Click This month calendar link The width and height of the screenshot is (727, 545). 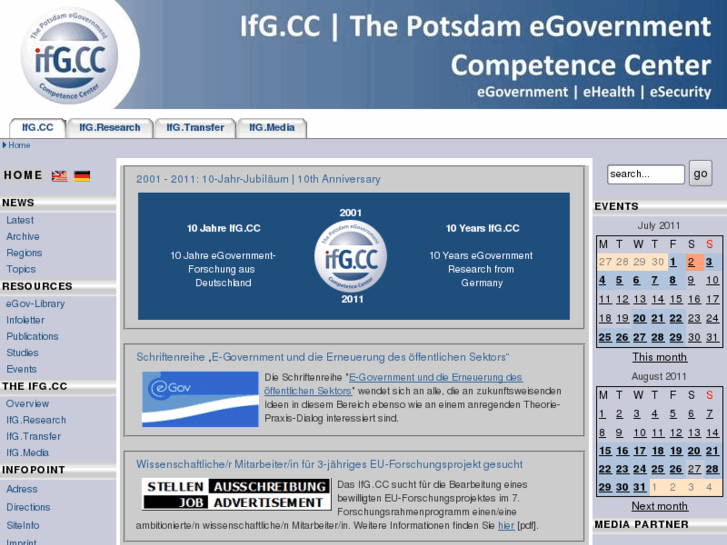660,357
